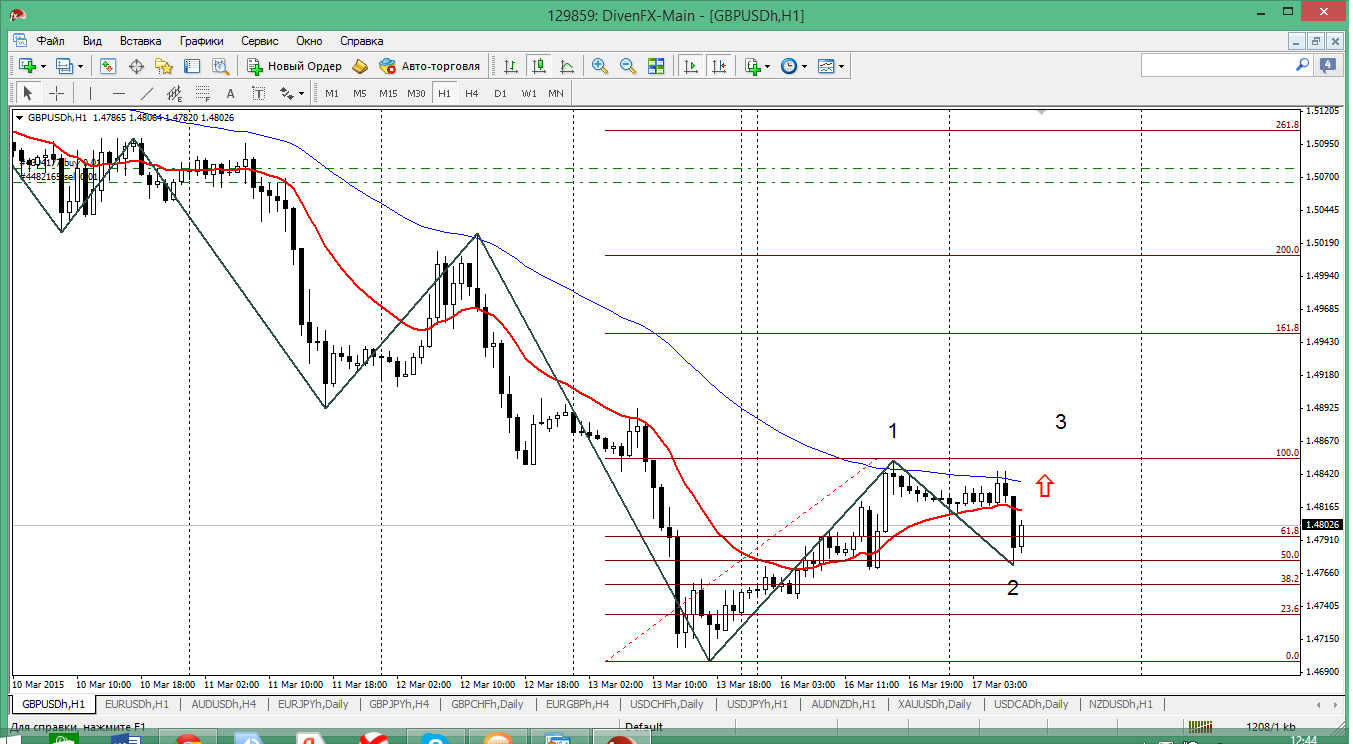This screenshot has width=1353, height=744.
Task: Switch chart to line chart type
Action: [x=567, y=66]
